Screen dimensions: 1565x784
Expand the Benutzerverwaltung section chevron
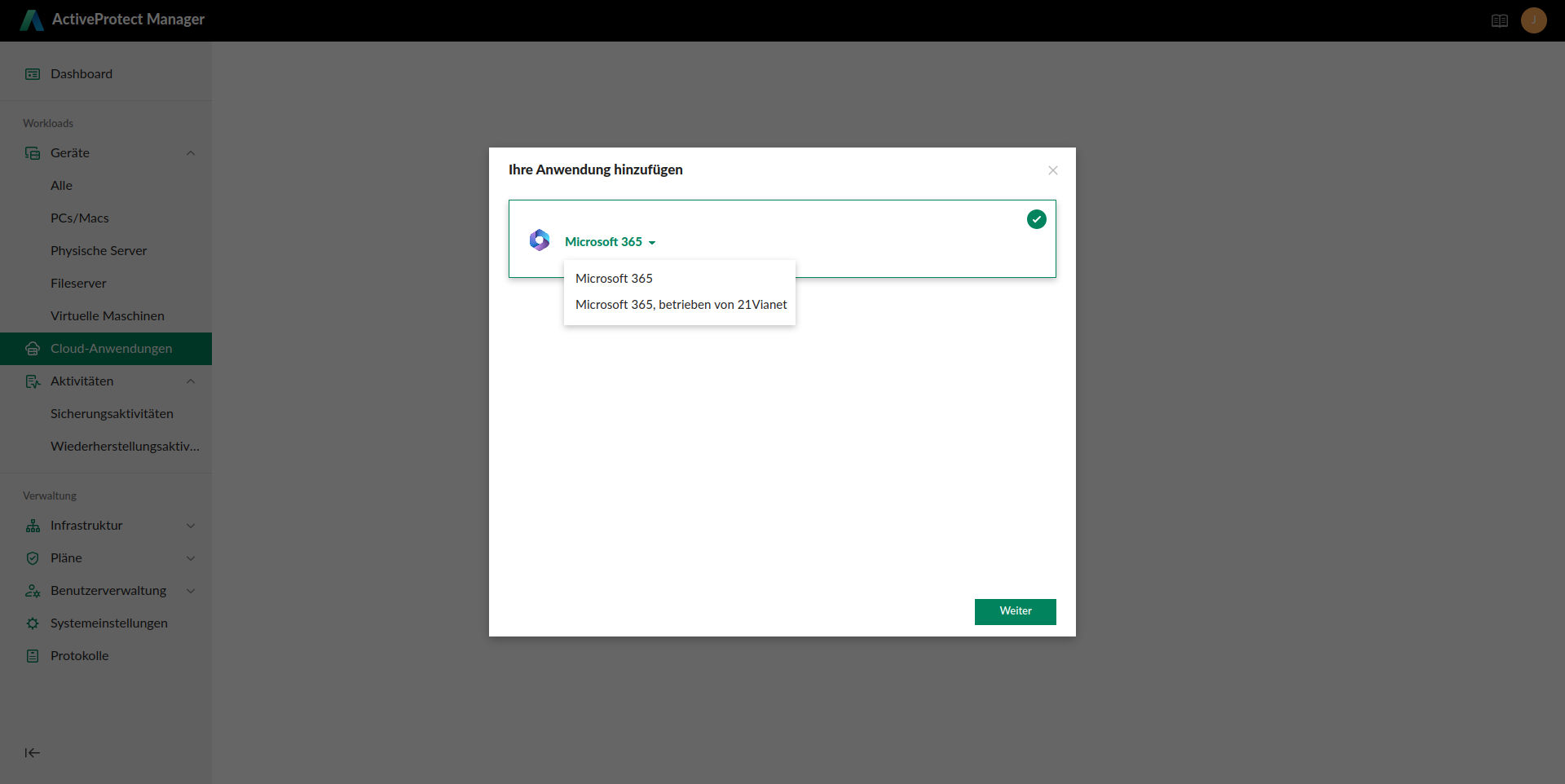tap(191, 591)
